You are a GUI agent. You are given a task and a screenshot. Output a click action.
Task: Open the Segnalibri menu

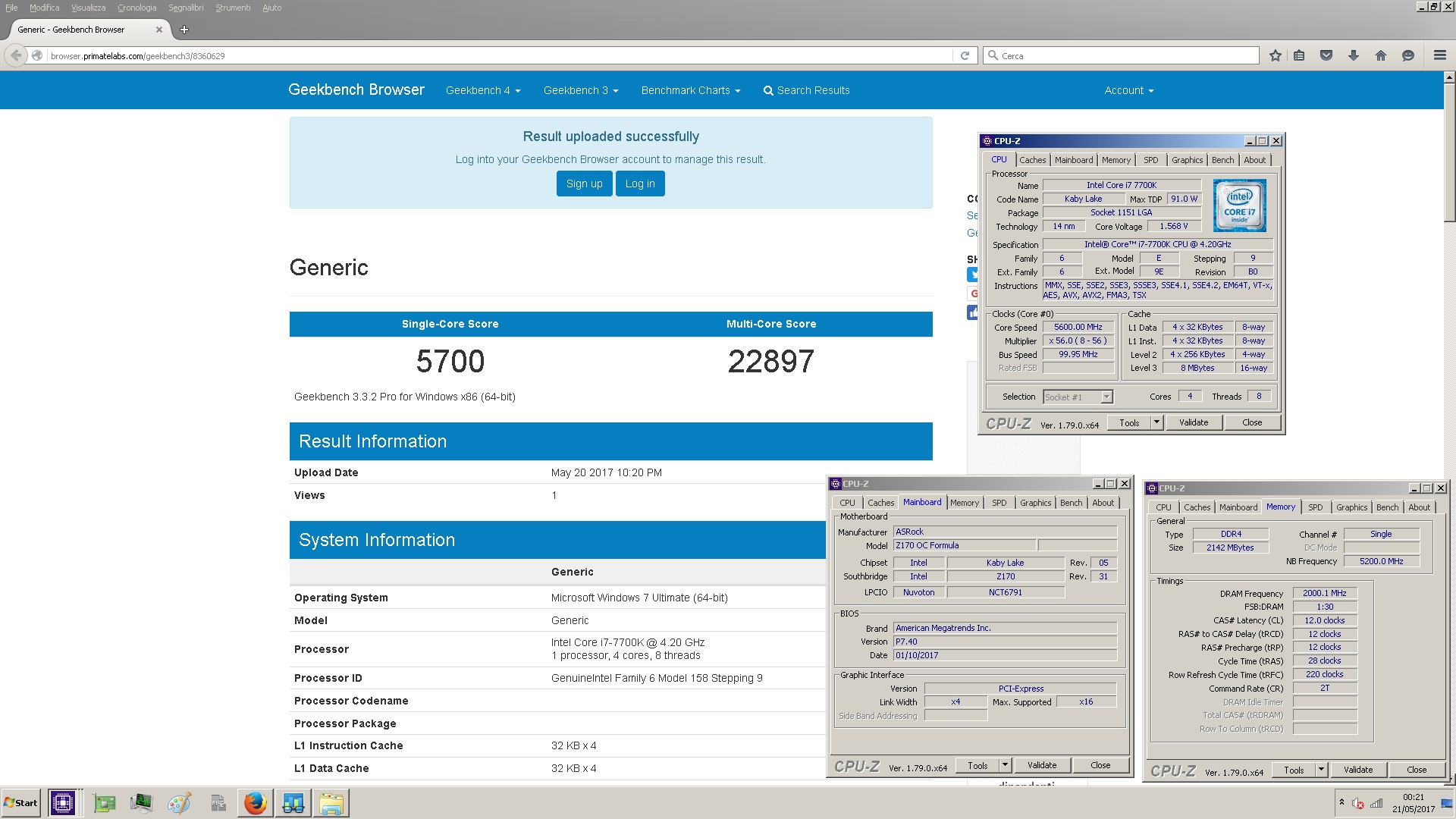pyautogui.click(x=186, y=8)
